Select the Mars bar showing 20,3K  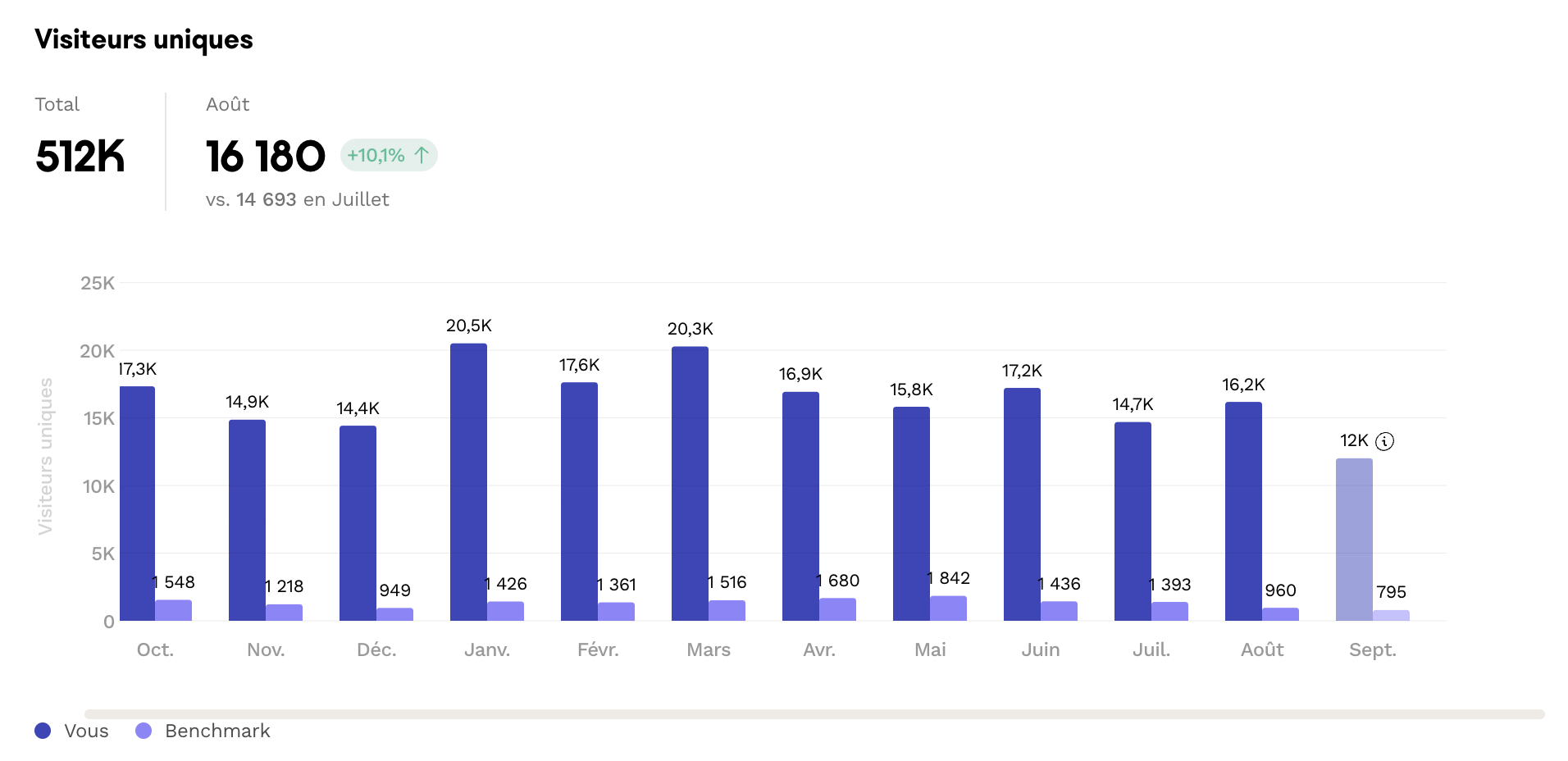click(x=690, y=484)
